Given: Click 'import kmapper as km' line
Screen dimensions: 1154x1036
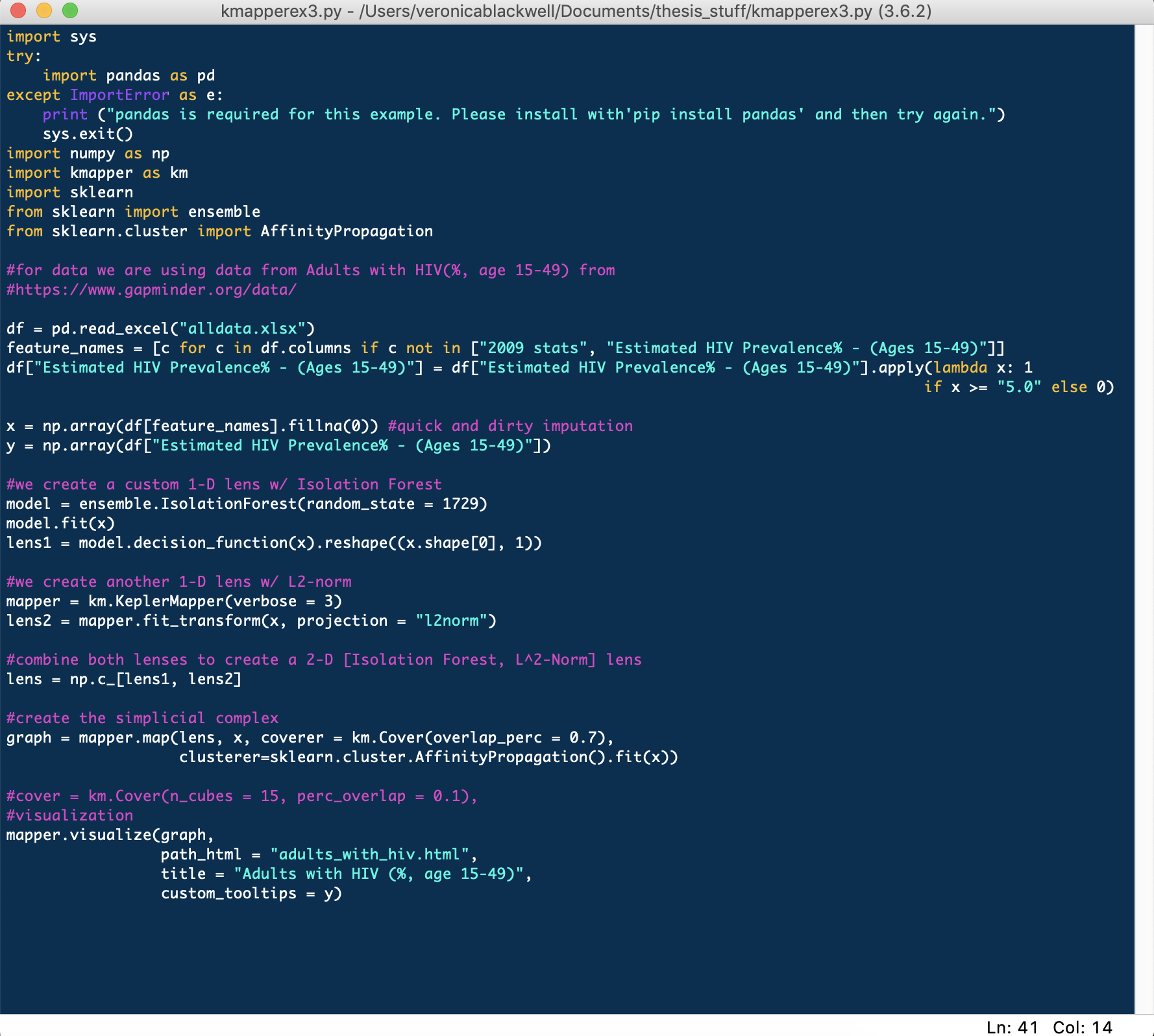Looking at the screenshot, I should coord(97,173).
